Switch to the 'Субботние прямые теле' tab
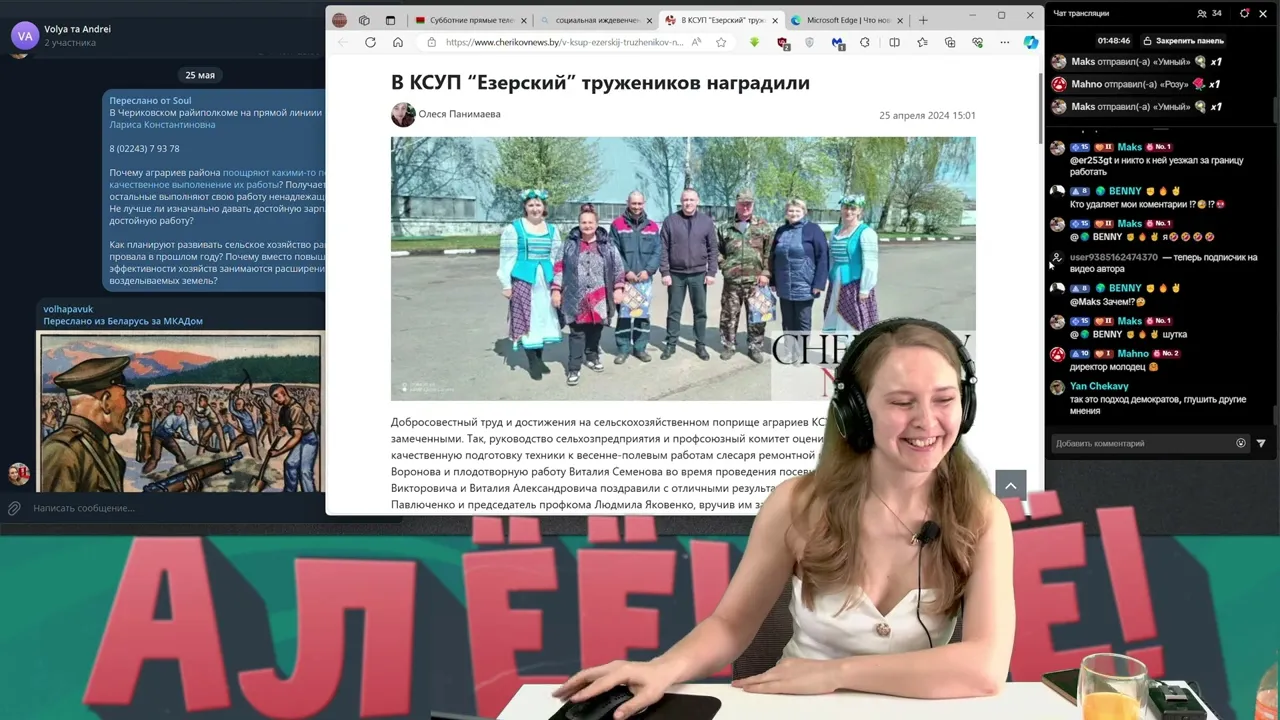 coord(471,20)
